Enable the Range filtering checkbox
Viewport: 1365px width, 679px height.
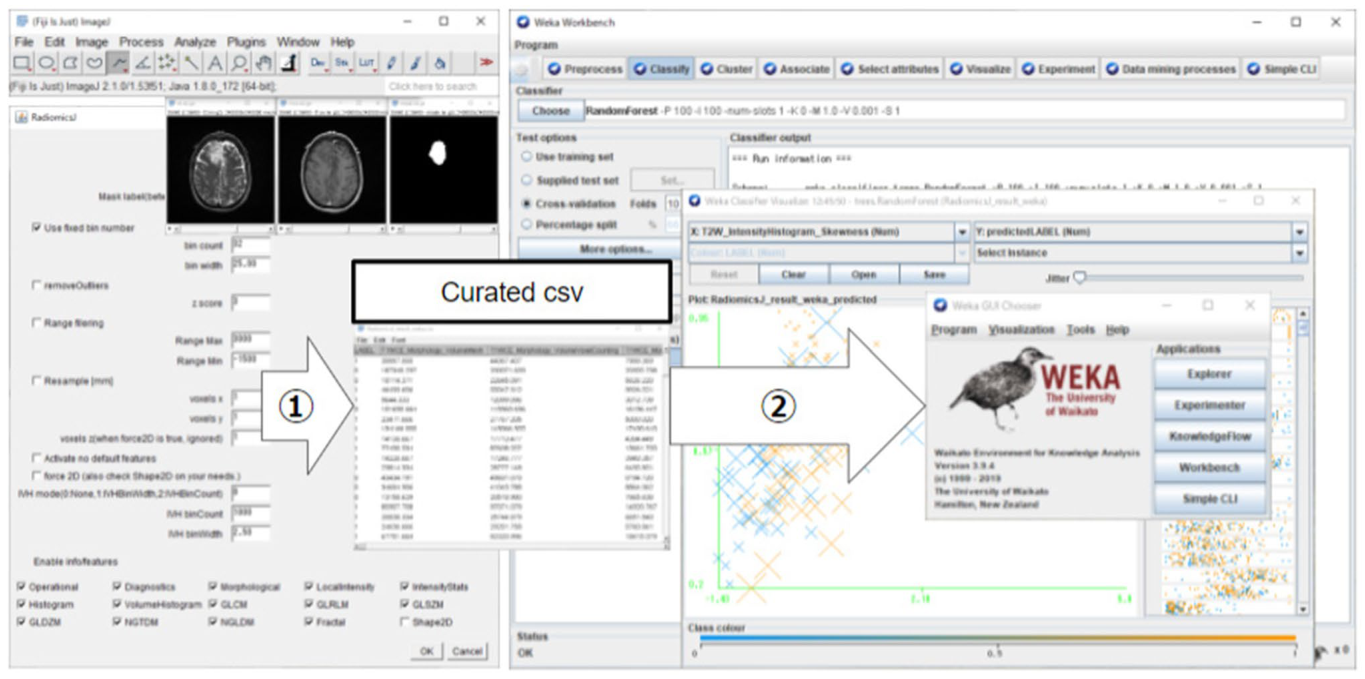37,323
